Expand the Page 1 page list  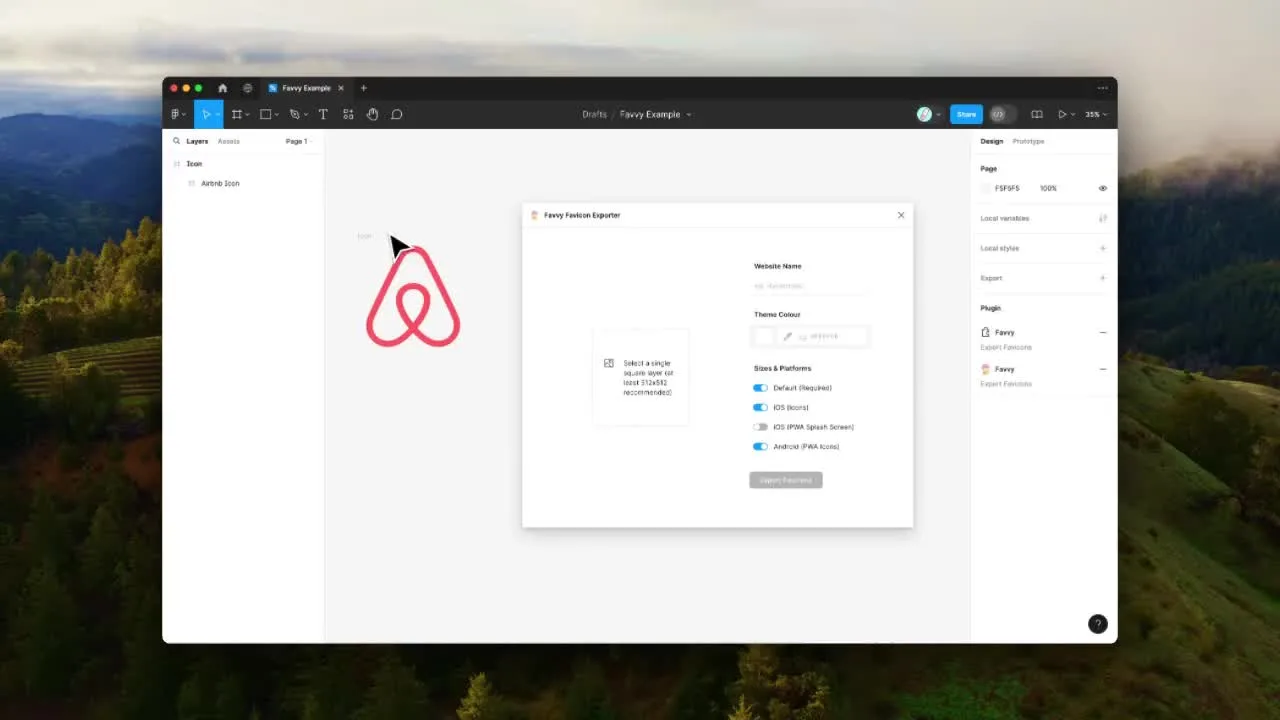click(298, 141)
